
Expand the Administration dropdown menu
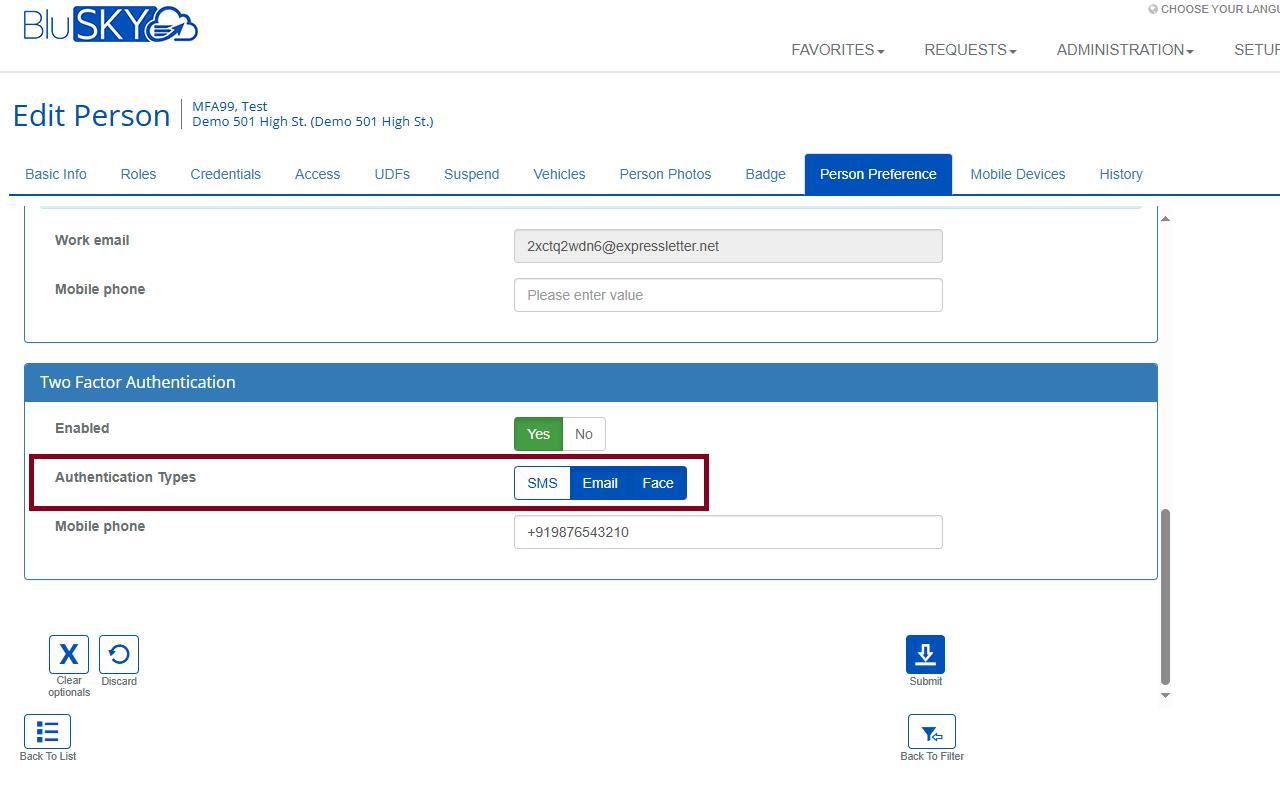(1125, 50)
